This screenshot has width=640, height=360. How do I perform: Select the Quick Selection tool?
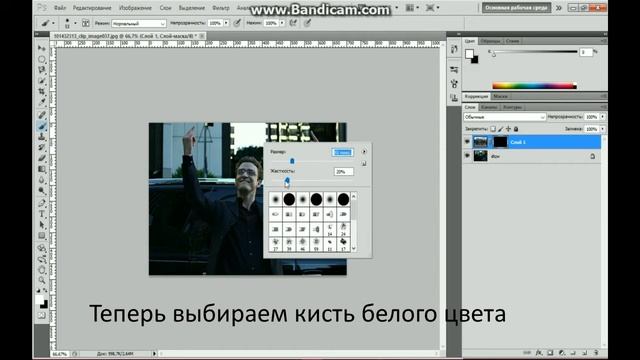pyautogui.click(x=42, y=81)
